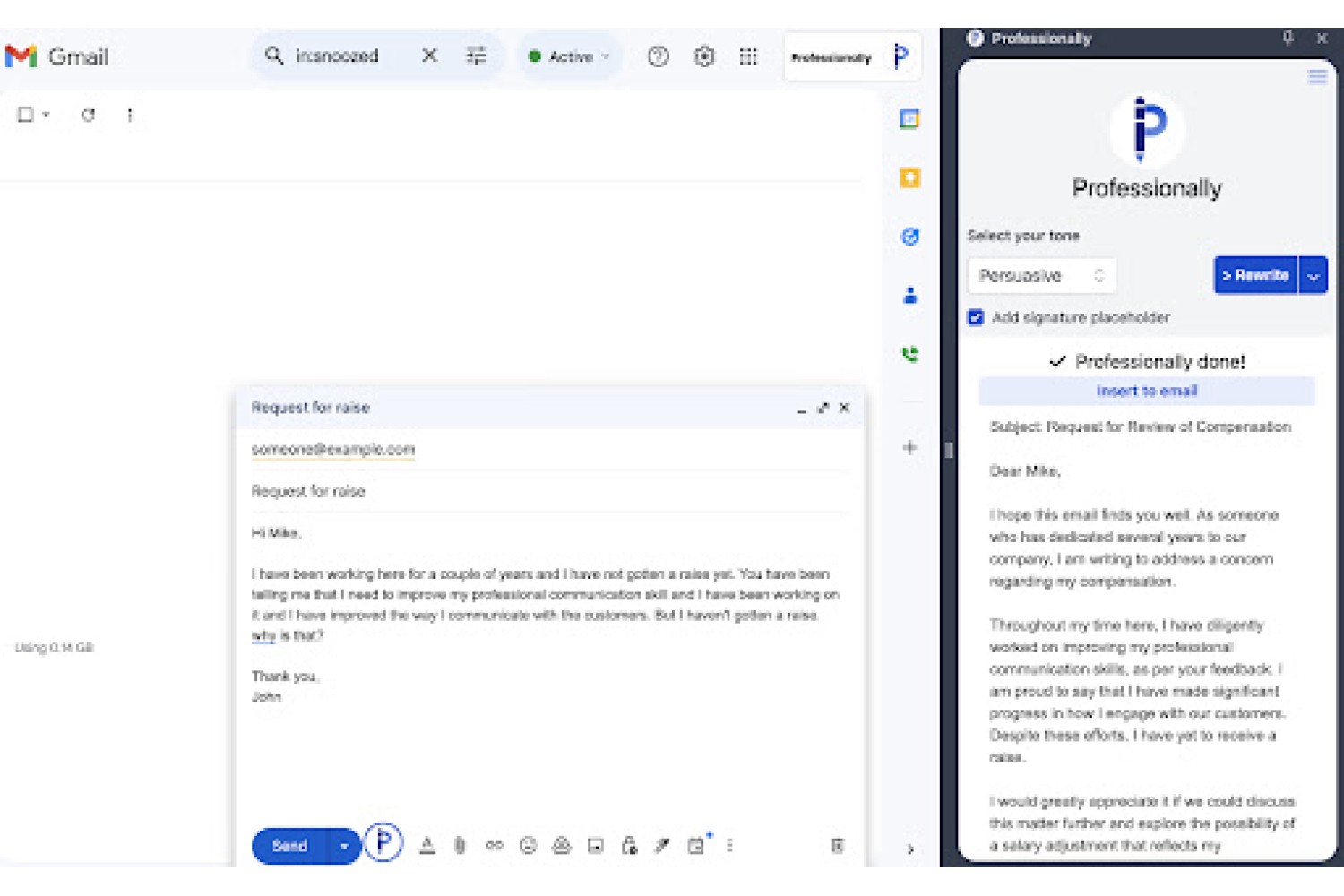The width and height of the screenshot is (1344, 896).
Task: Refresh the mail list
Action: point(88,115)
